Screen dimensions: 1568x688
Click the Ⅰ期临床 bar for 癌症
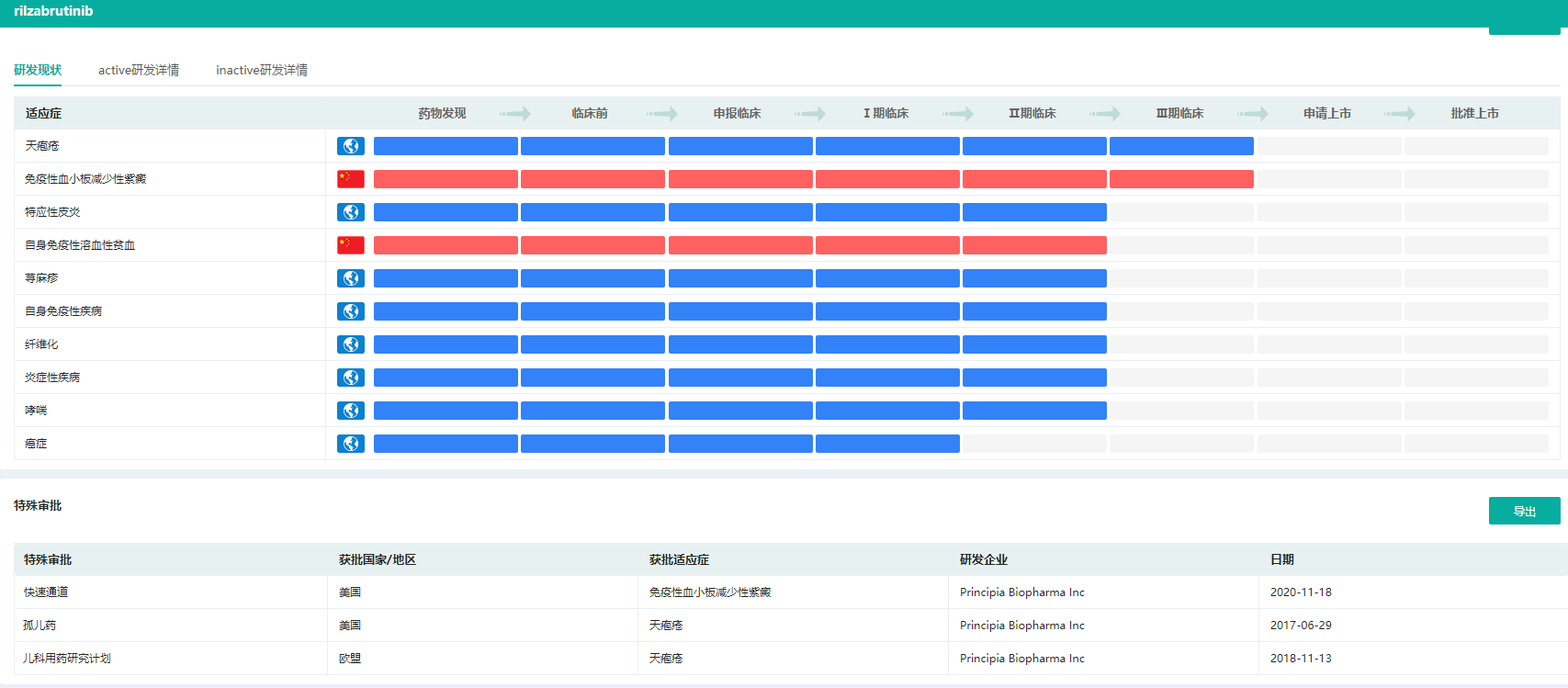[887, 444]
